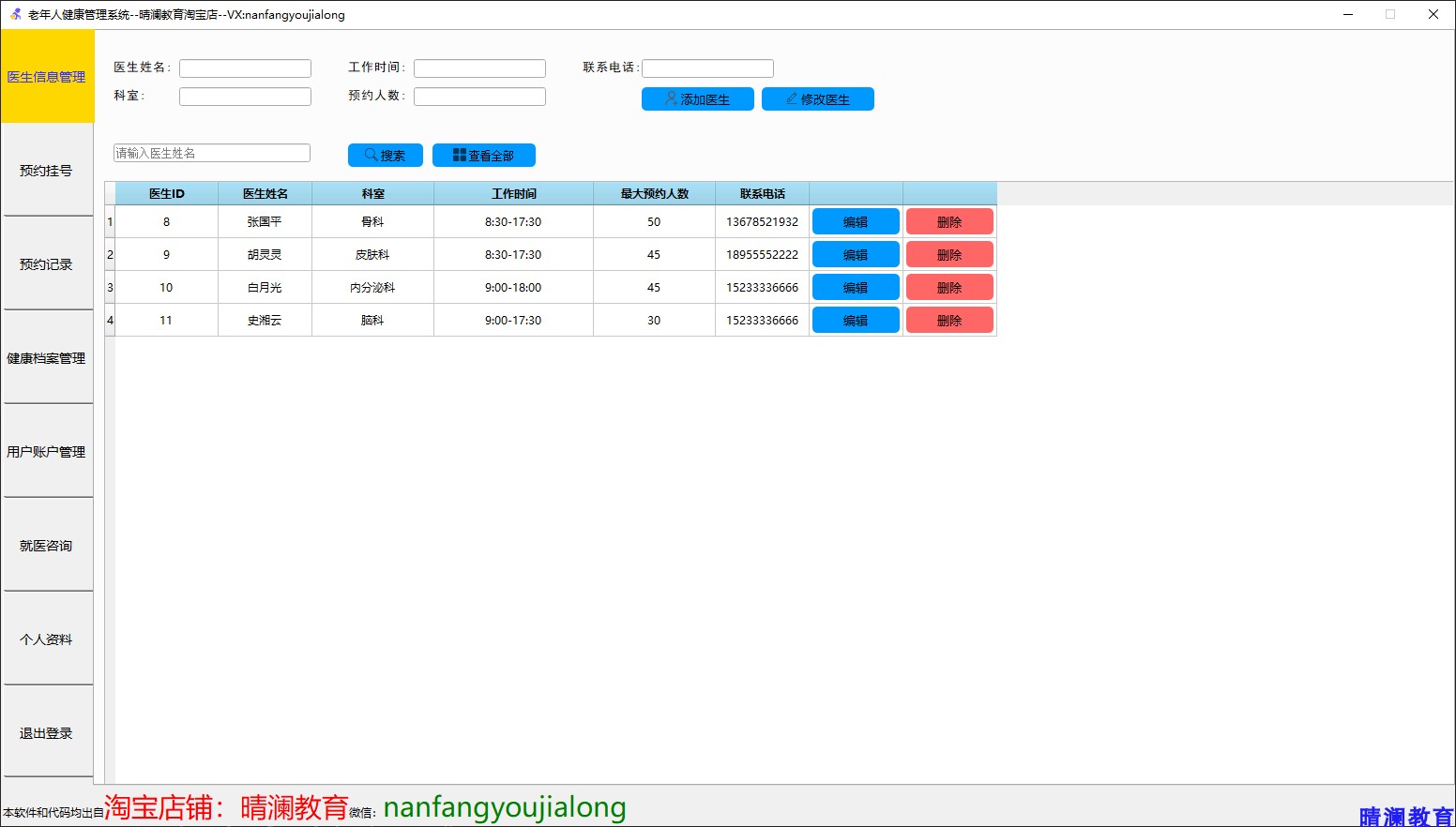Edit the 白月光 row

856,288
